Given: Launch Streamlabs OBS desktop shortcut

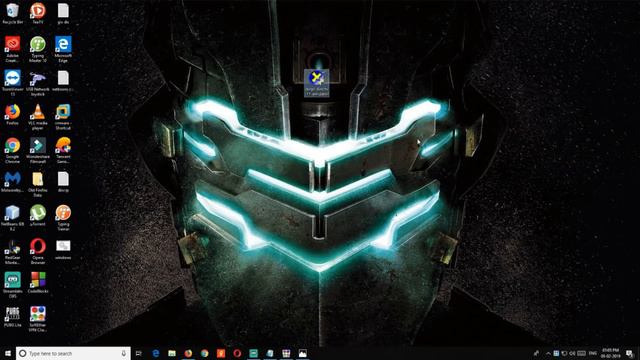Looking at the screenshot, I should (x=13, y=286).
